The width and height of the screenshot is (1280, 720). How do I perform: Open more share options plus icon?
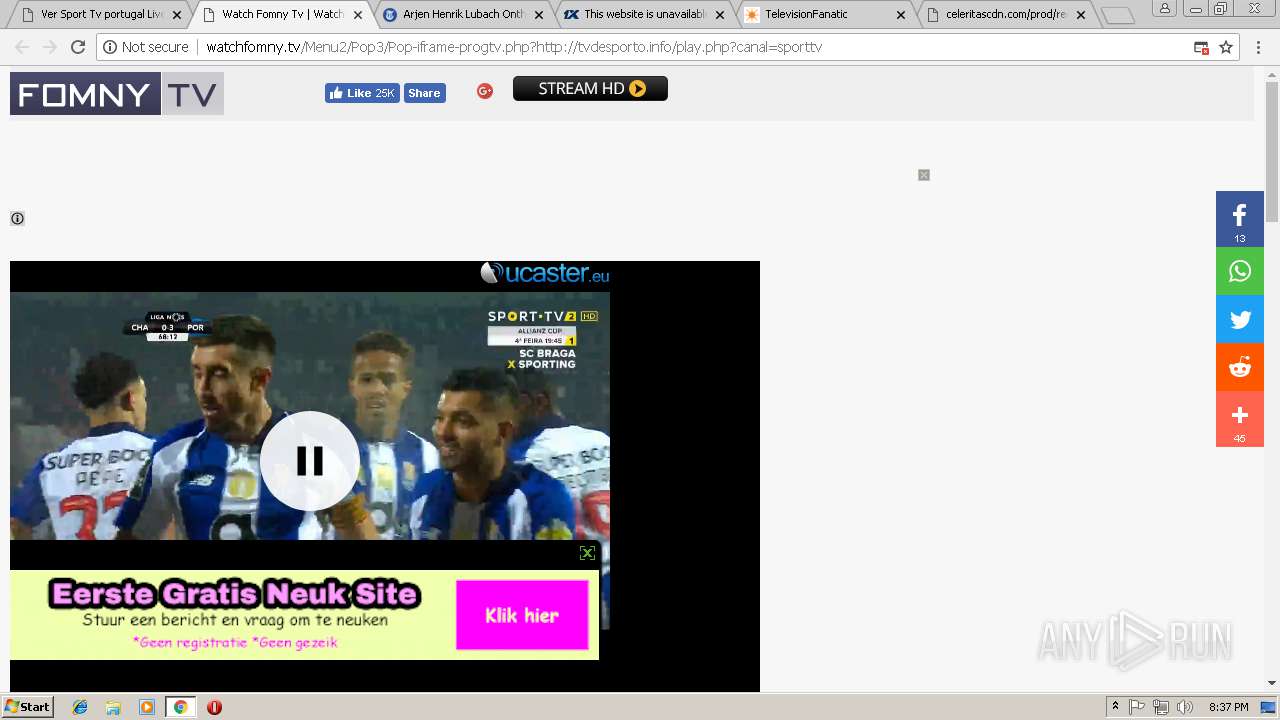point(1240,418)
